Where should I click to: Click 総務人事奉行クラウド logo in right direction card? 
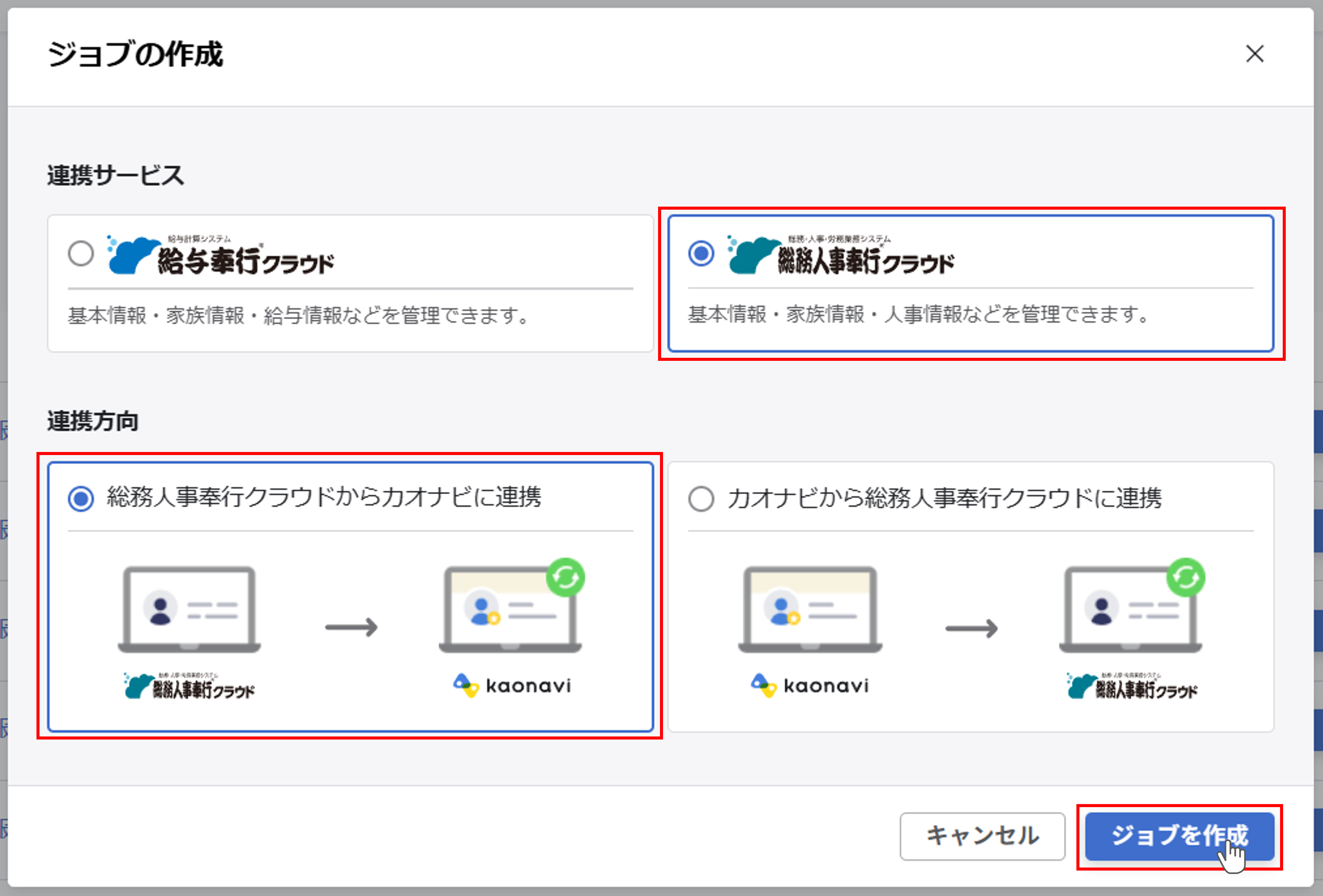pos(1132,686)
